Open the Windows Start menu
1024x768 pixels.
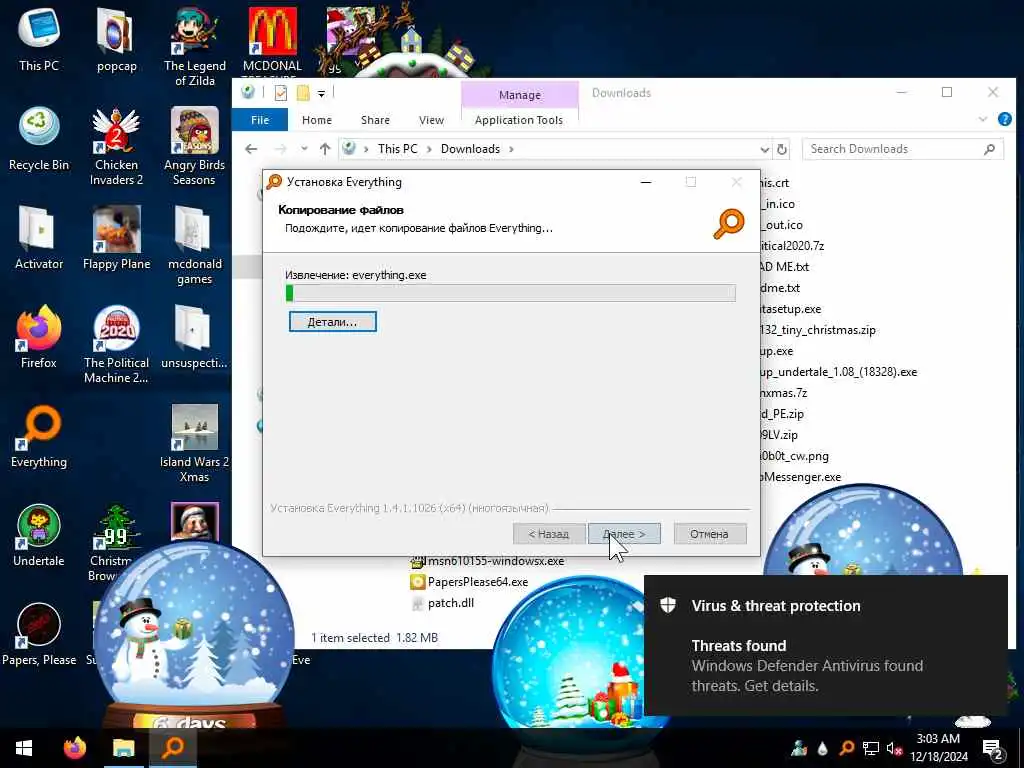[24, 748]
